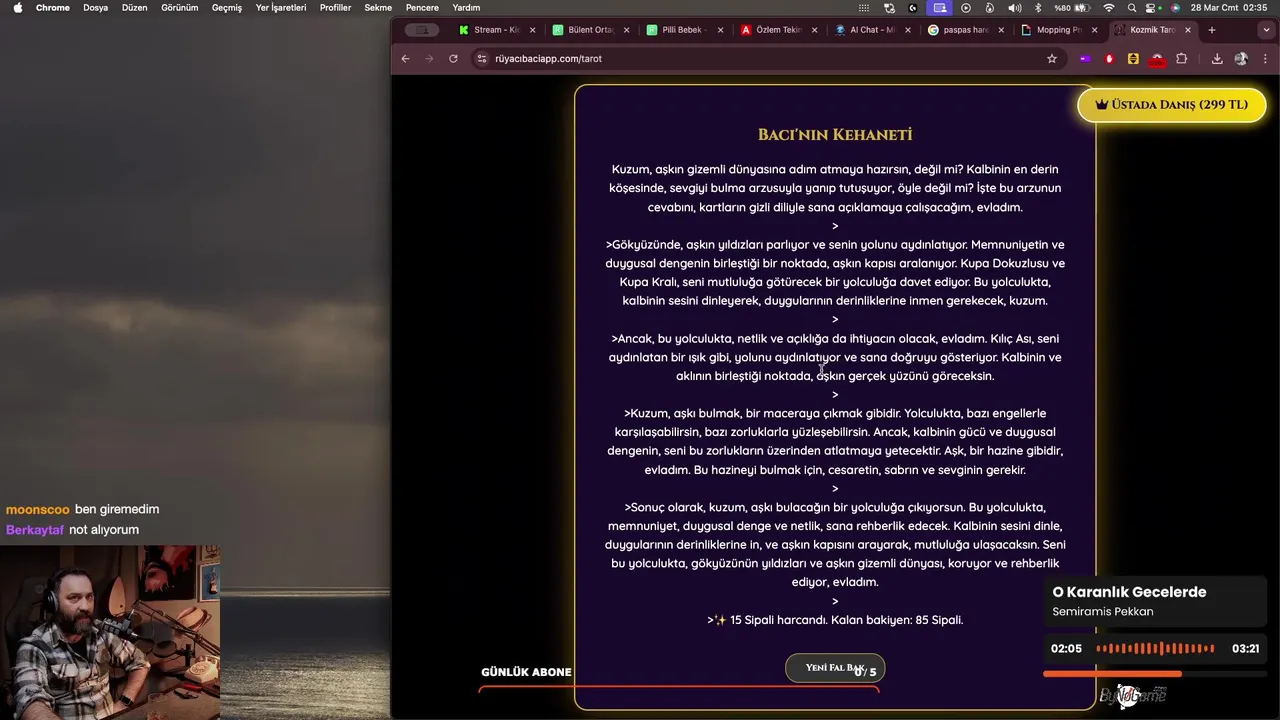Viewport: 1280px width, 720px height.
Task: Reload the tarot page
Action: (453, 59)
